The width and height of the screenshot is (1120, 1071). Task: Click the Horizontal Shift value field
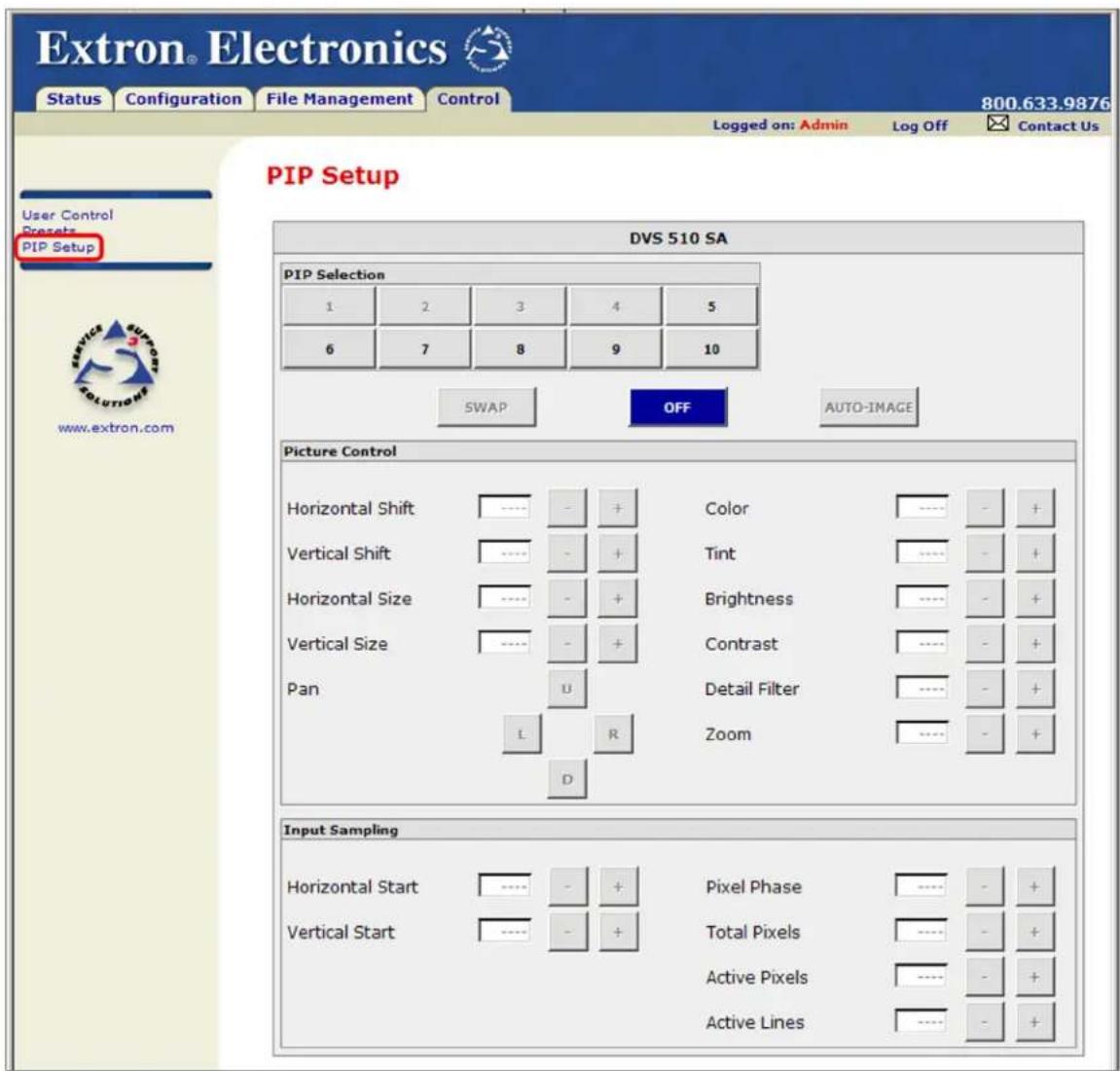point(504,507)
